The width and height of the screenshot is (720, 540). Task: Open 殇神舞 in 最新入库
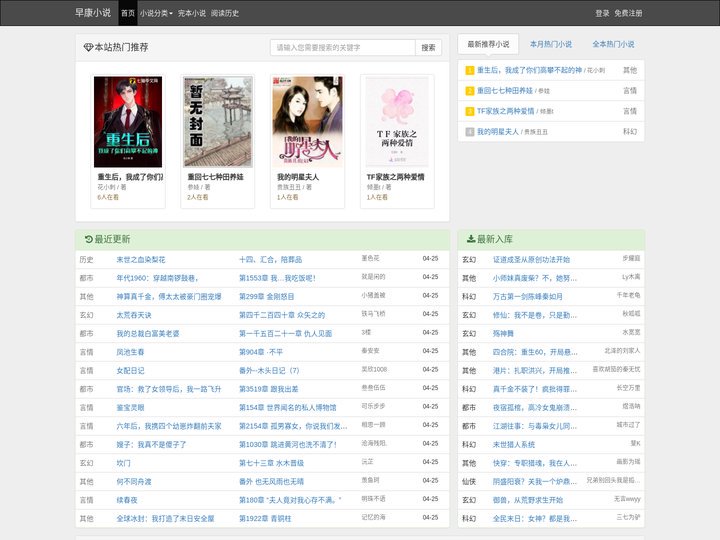point(503,334)
